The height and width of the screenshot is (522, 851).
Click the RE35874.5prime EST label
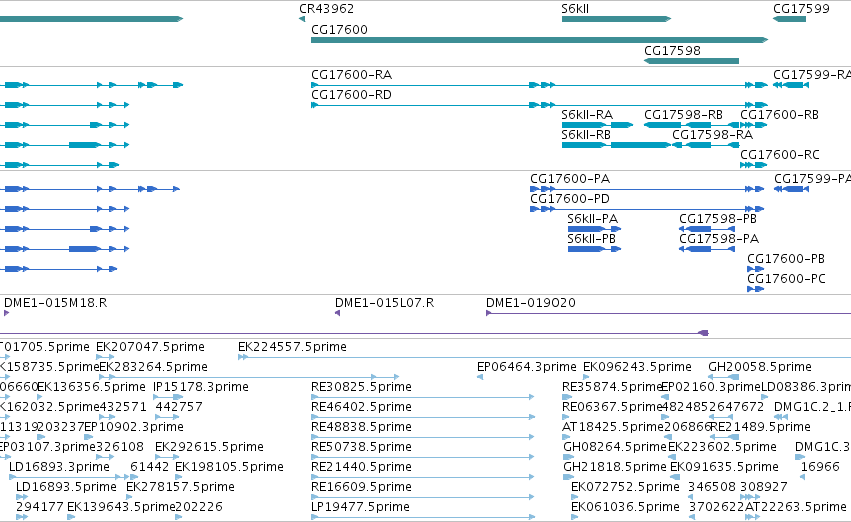pos(612,387)
